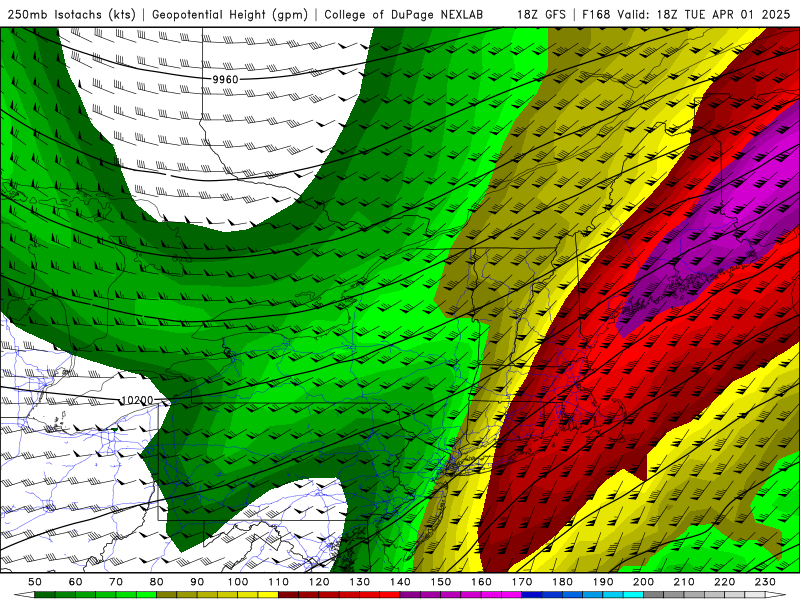Click the '250mb Isotachs (kts)' title text
This screenshot has height=600, width=800.
click(x=71, y=15)
